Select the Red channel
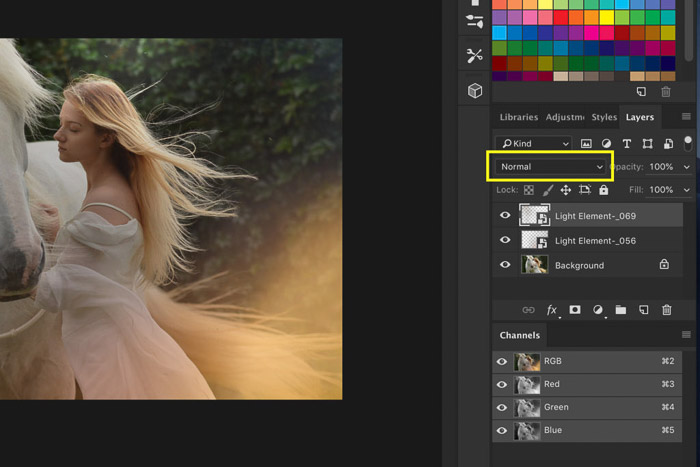 pyautogui.click(x=587, y=384)
